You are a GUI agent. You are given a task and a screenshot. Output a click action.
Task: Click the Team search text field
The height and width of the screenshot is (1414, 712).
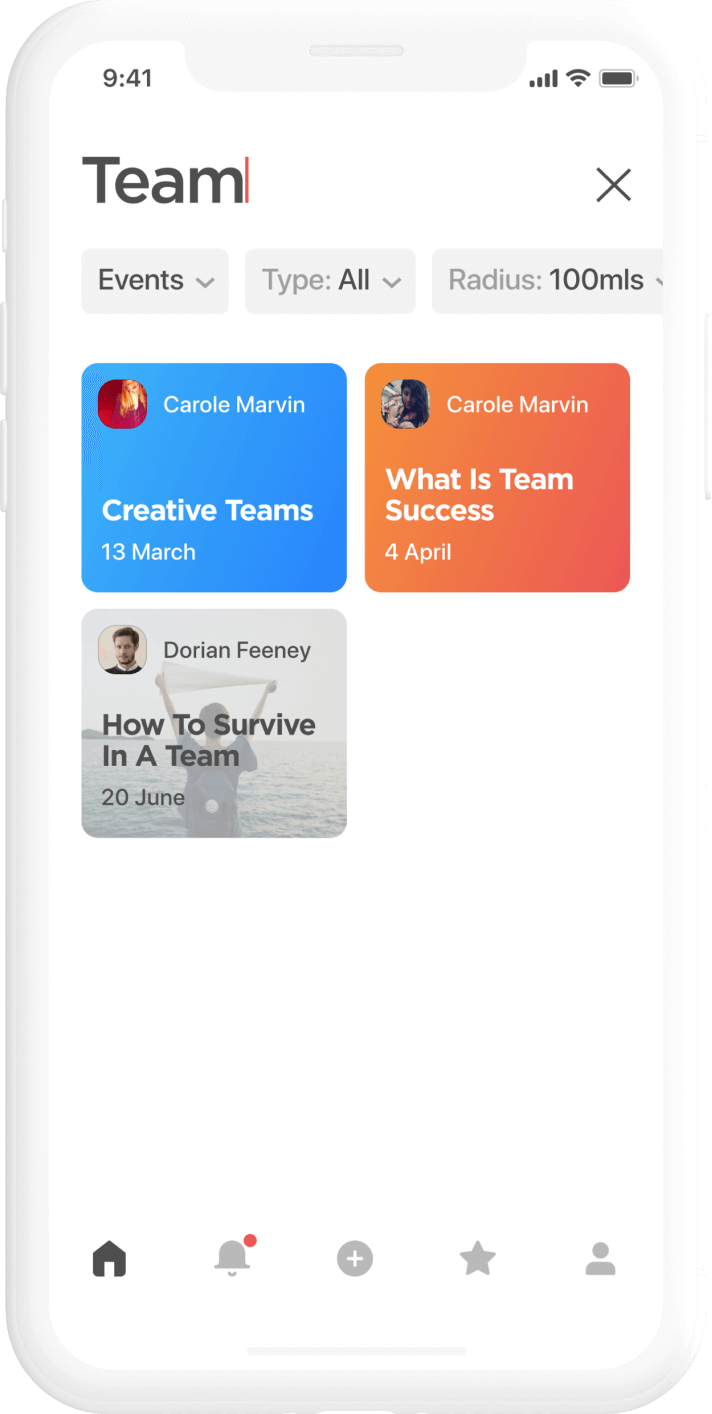[330, 182]
